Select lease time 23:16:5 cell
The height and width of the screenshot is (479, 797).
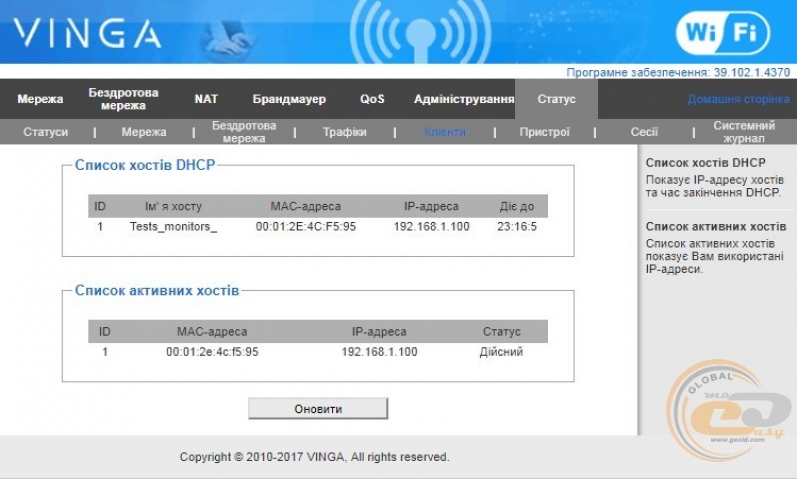point(517,227)
